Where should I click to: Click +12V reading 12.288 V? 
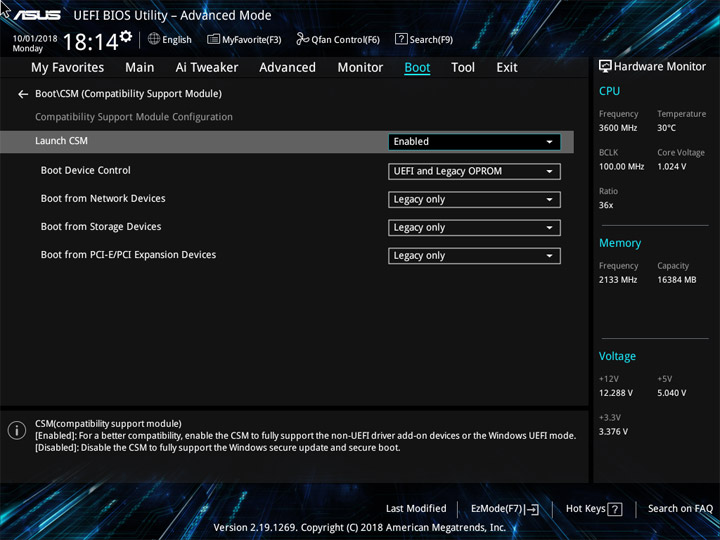616,393
